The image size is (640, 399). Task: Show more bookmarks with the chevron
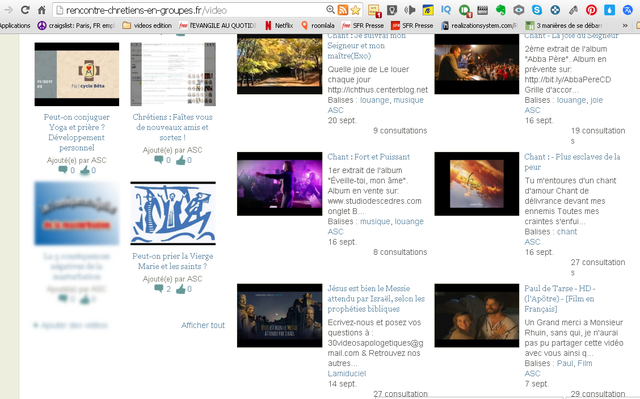pos(625,25)
